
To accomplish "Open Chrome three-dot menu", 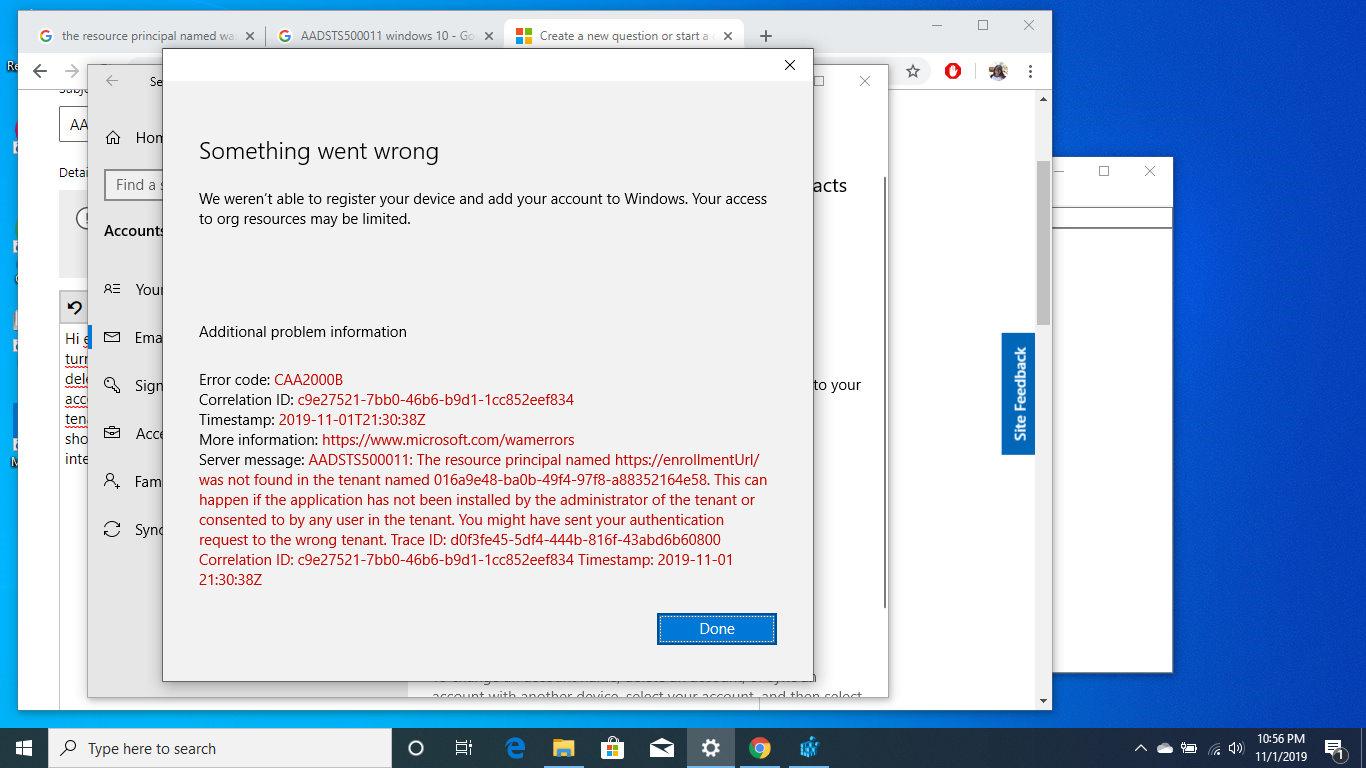I will coord(1030,71).
